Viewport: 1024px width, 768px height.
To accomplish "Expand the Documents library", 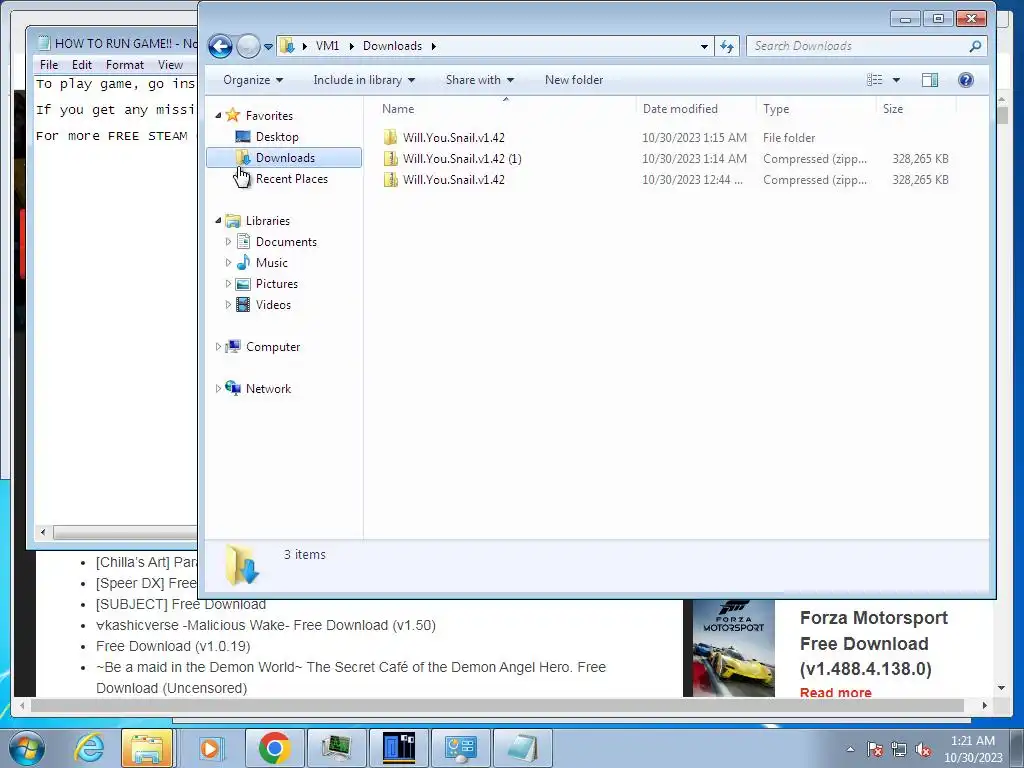I will [228, 242].
